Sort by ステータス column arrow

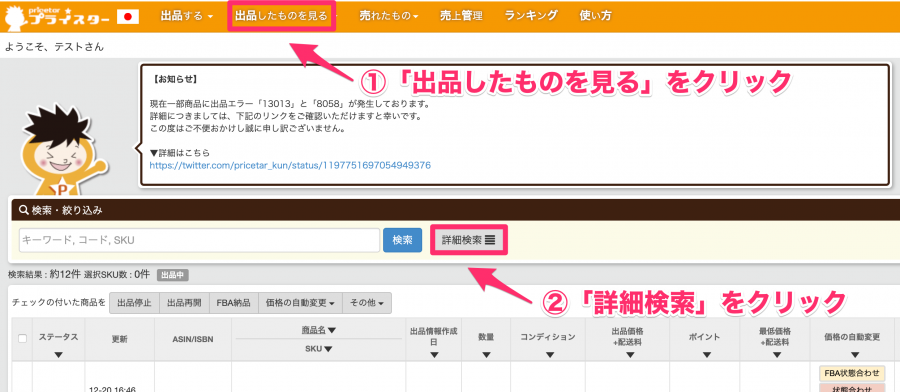[58, 355]
